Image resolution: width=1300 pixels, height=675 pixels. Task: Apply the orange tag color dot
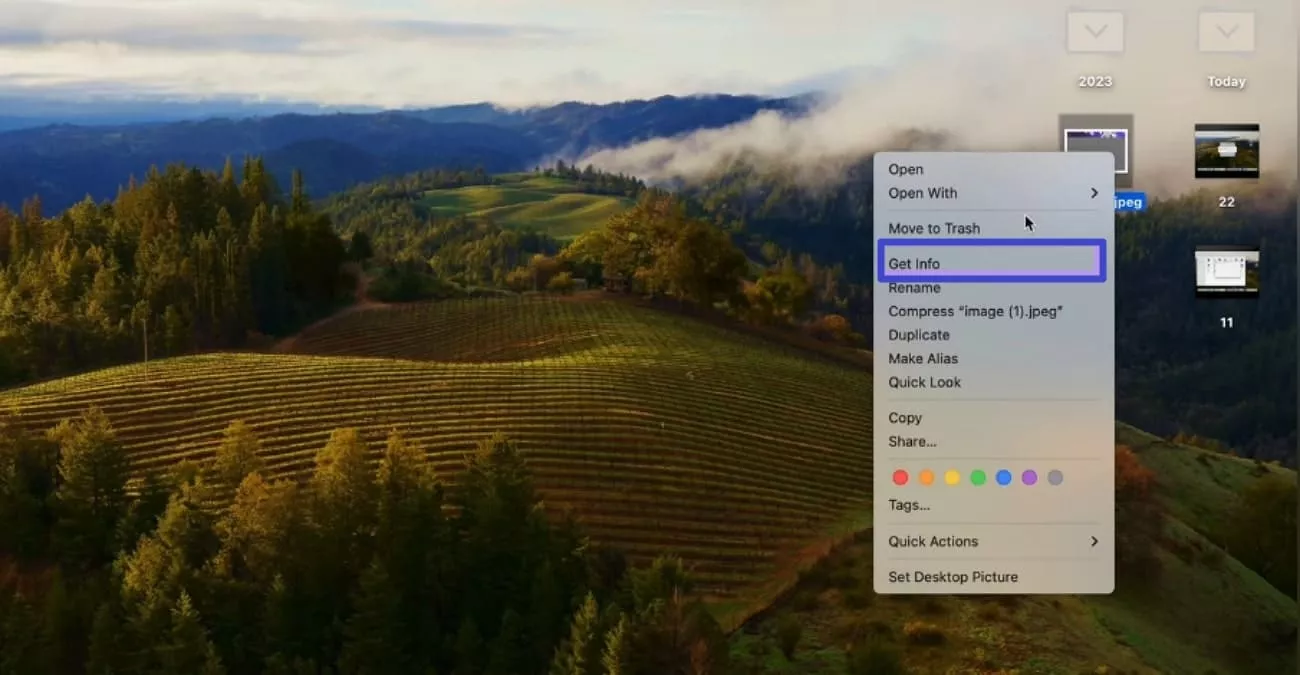tap(926, 478)
